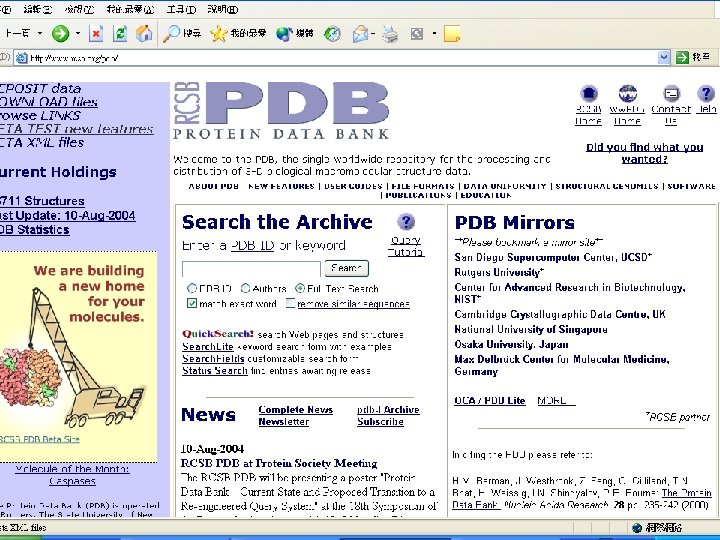Go to the browser Home page icon
This screenshot has height=540, width=720.
[x=144, y=34]
